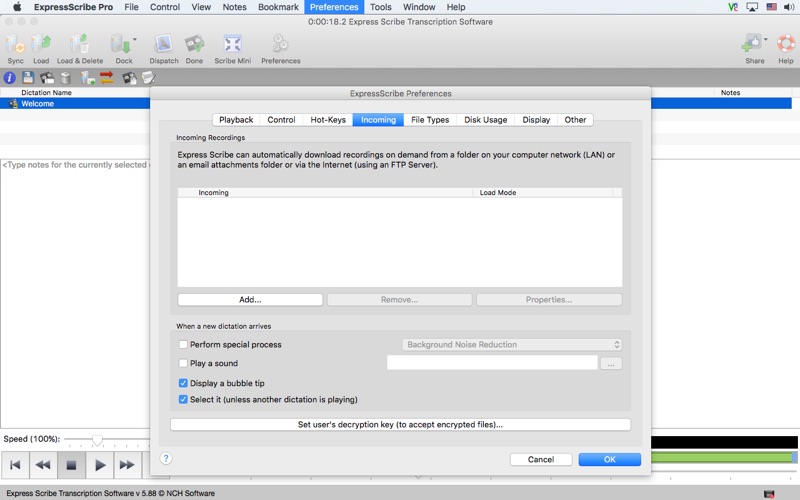
Task: Click the Properties... button
Action: [549, 299]
